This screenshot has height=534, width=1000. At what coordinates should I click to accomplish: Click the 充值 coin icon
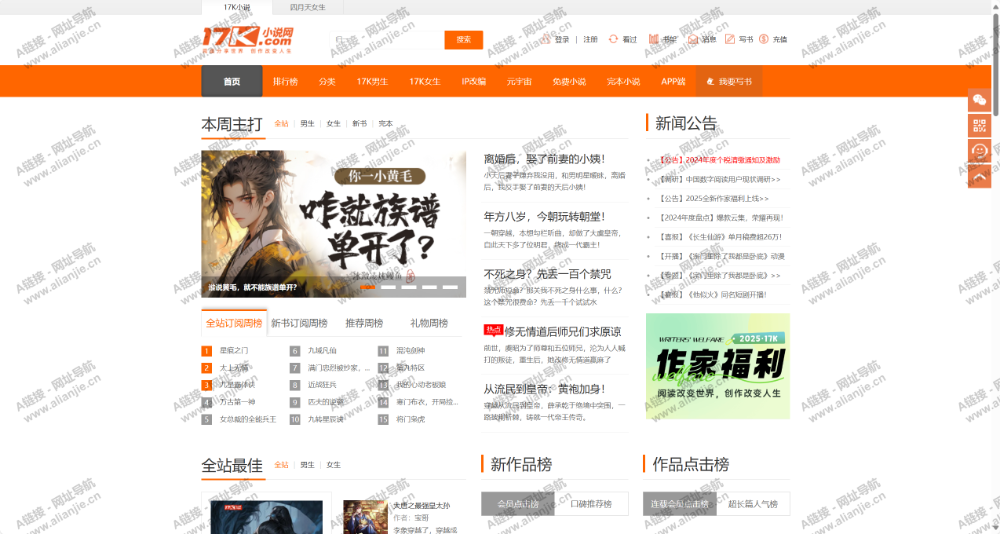pos(763,40)
